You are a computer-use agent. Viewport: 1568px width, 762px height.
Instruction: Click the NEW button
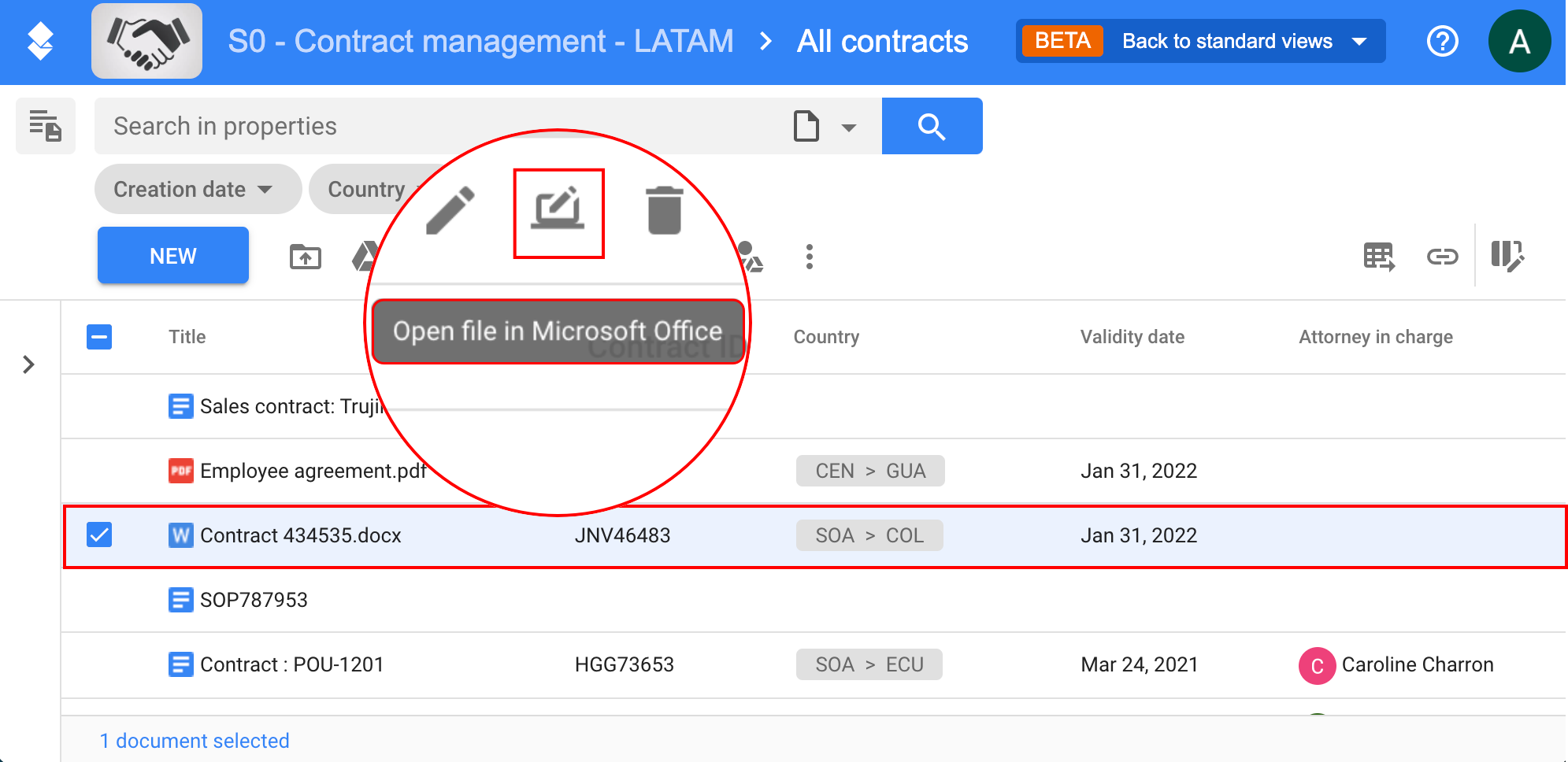point(173,256)
